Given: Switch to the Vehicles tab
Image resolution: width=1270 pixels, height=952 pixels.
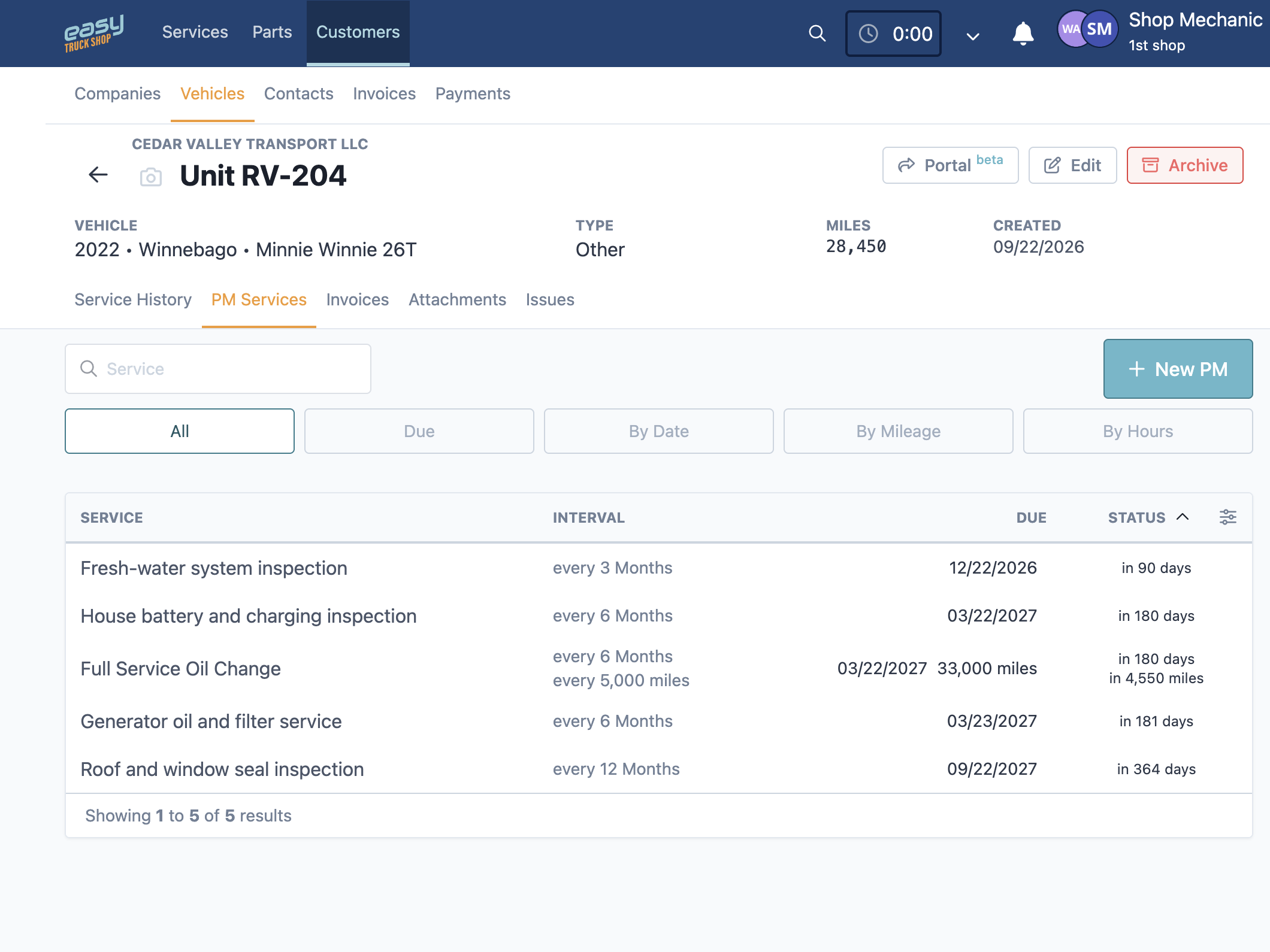Looking at the screenshot, I should [213, 94].
